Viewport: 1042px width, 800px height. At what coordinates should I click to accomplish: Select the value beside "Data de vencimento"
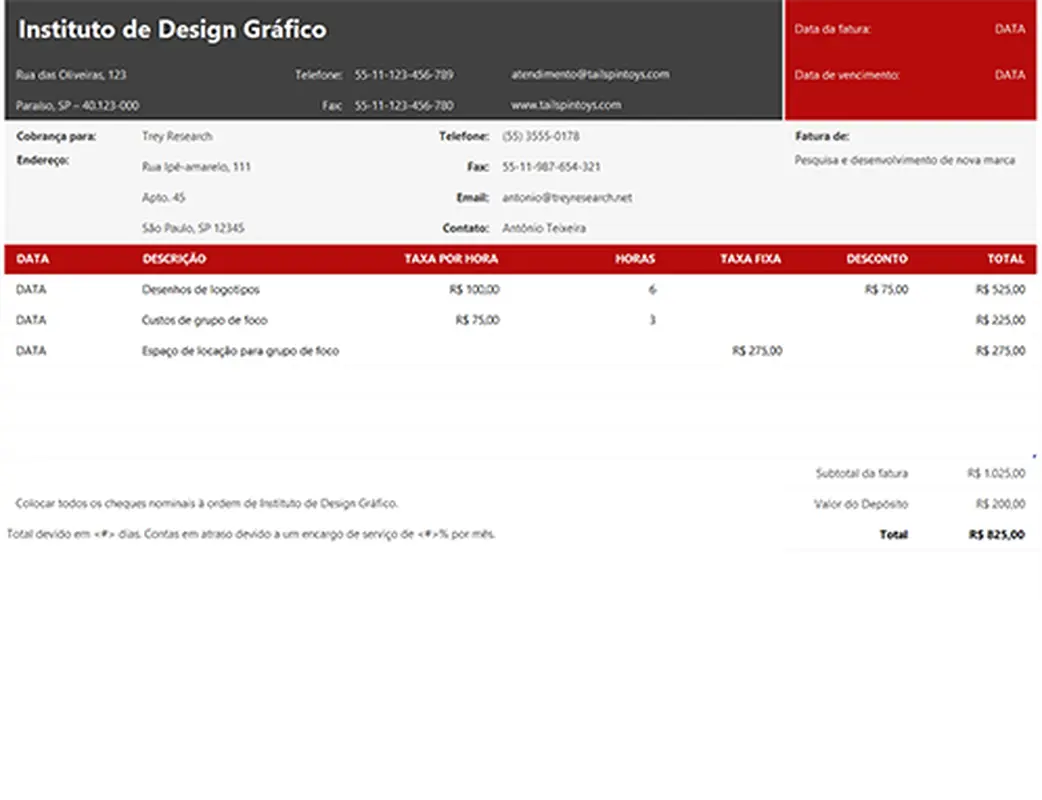pyautogui.click(x=1009, y=75)
